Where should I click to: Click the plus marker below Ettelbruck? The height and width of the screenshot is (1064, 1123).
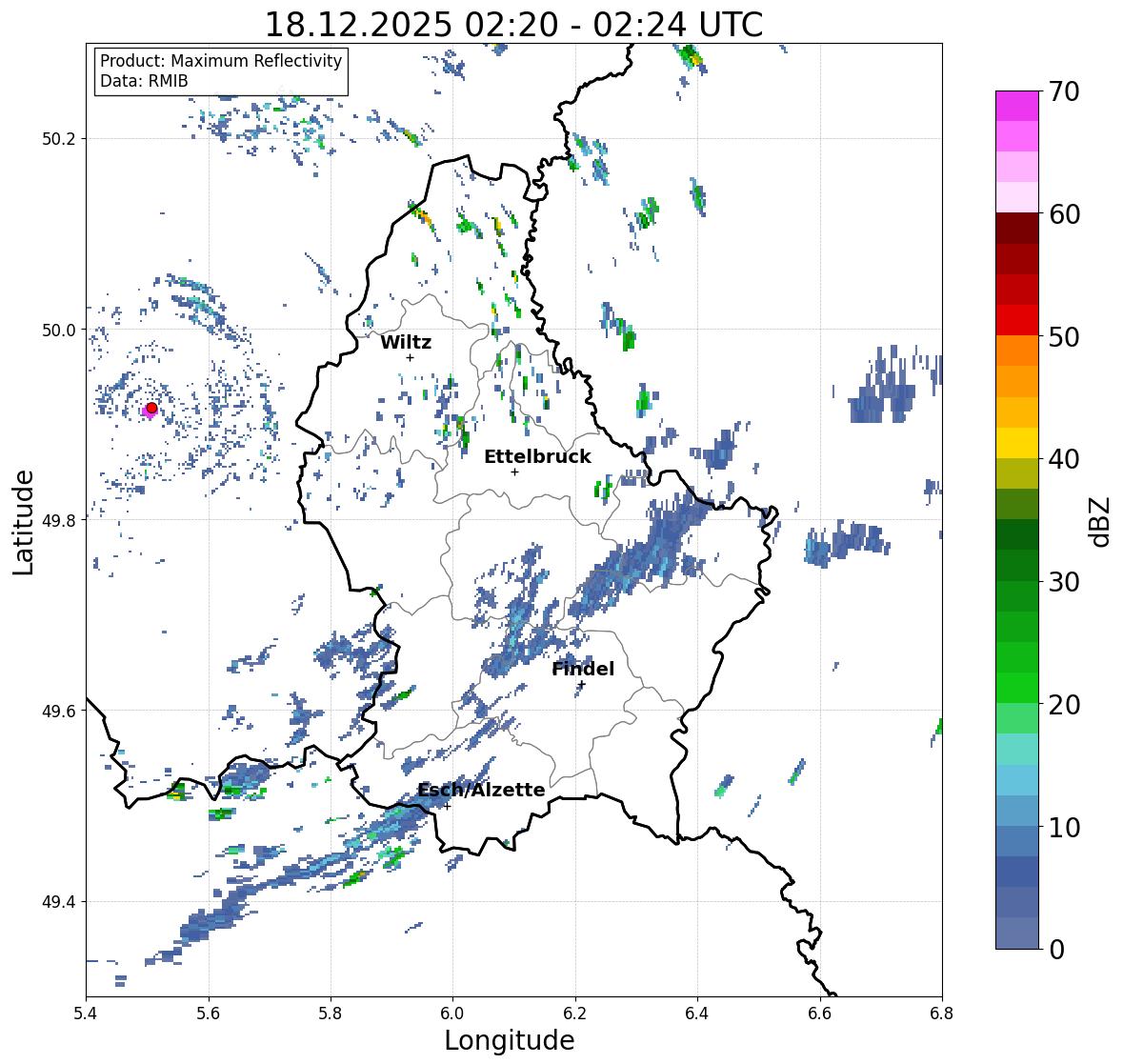tap(514, 472)
